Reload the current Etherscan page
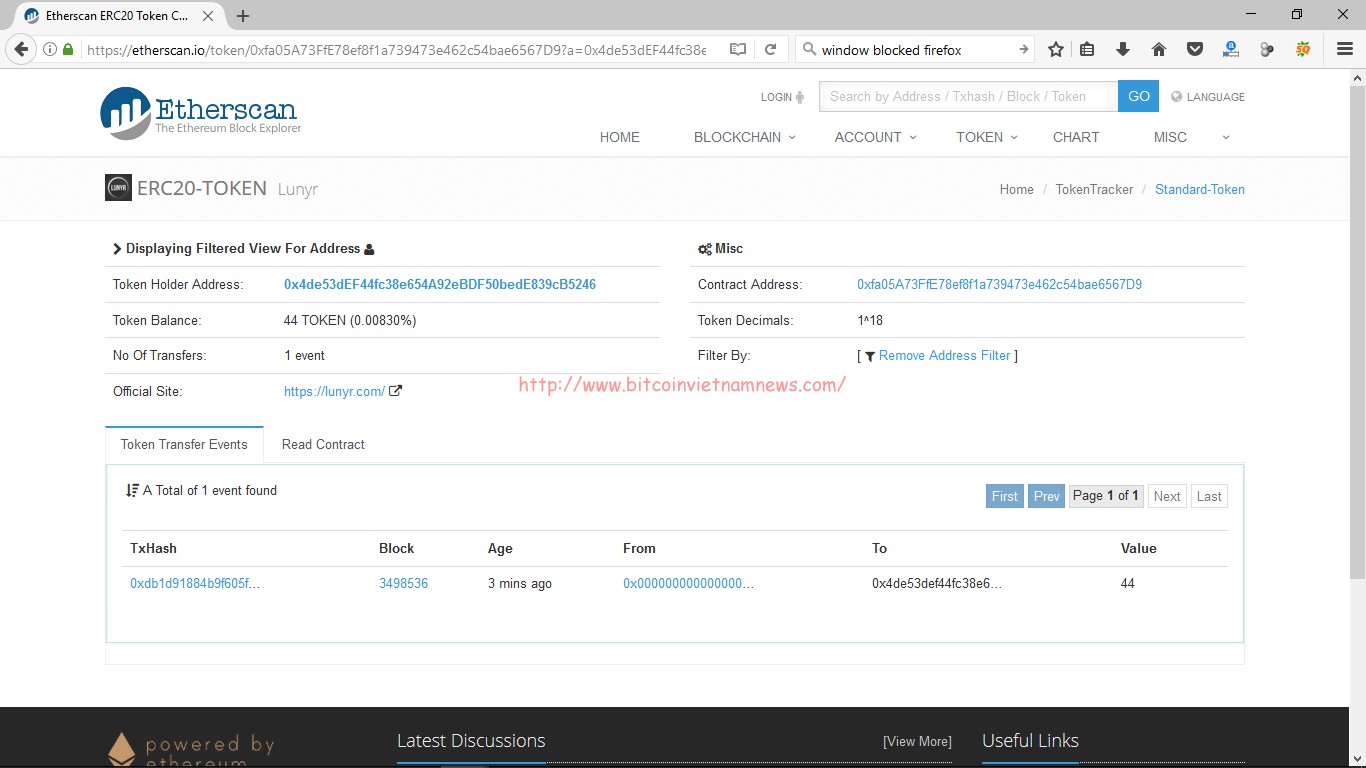The height and width of the screenshot is (768, 1366). click(771, 49)
